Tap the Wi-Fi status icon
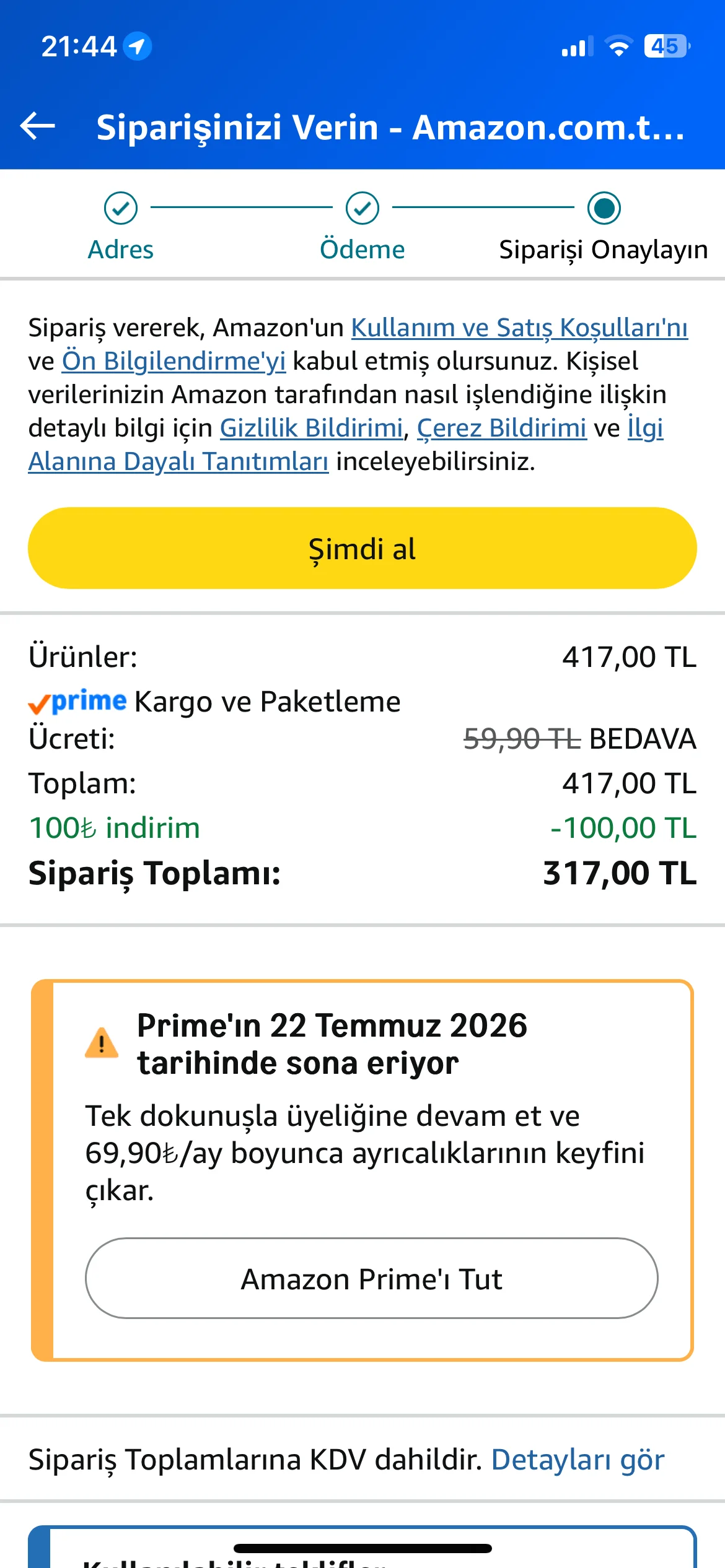The image size is (725, 1568). (x=618, y=46)
